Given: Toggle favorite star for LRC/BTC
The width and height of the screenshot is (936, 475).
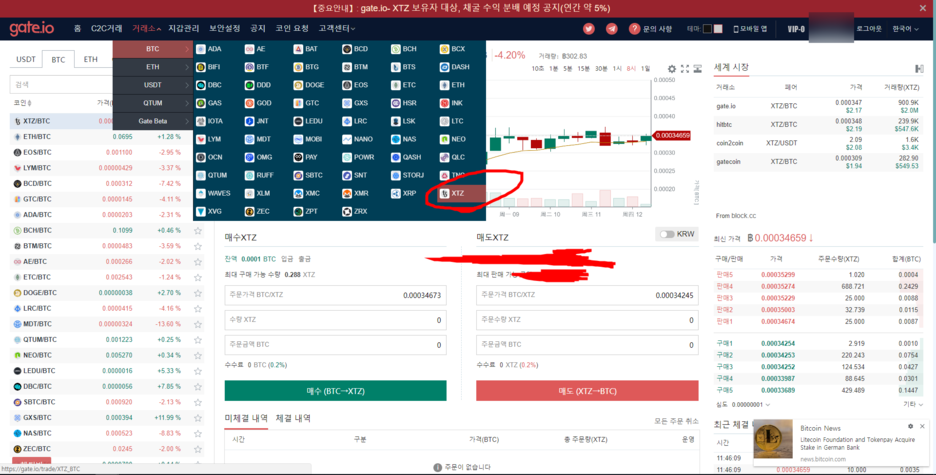Looking at the screenshot, I should [x=198, y=309].
